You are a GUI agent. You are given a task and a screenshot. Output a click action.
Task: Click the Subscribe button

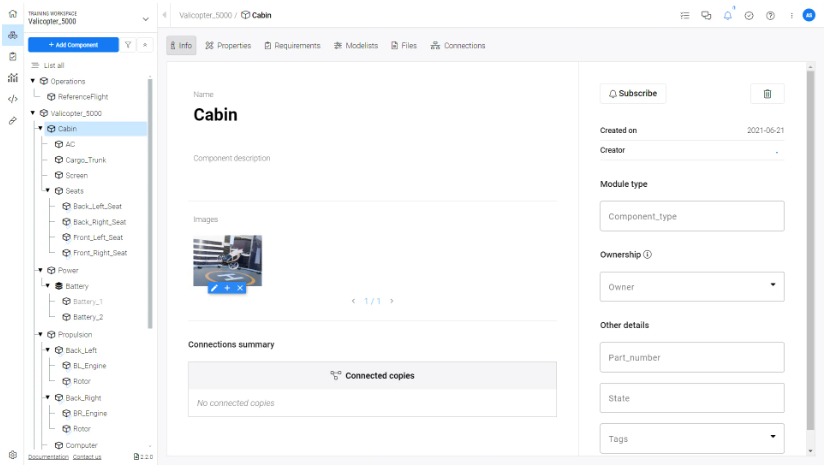[x=633, y=94]
